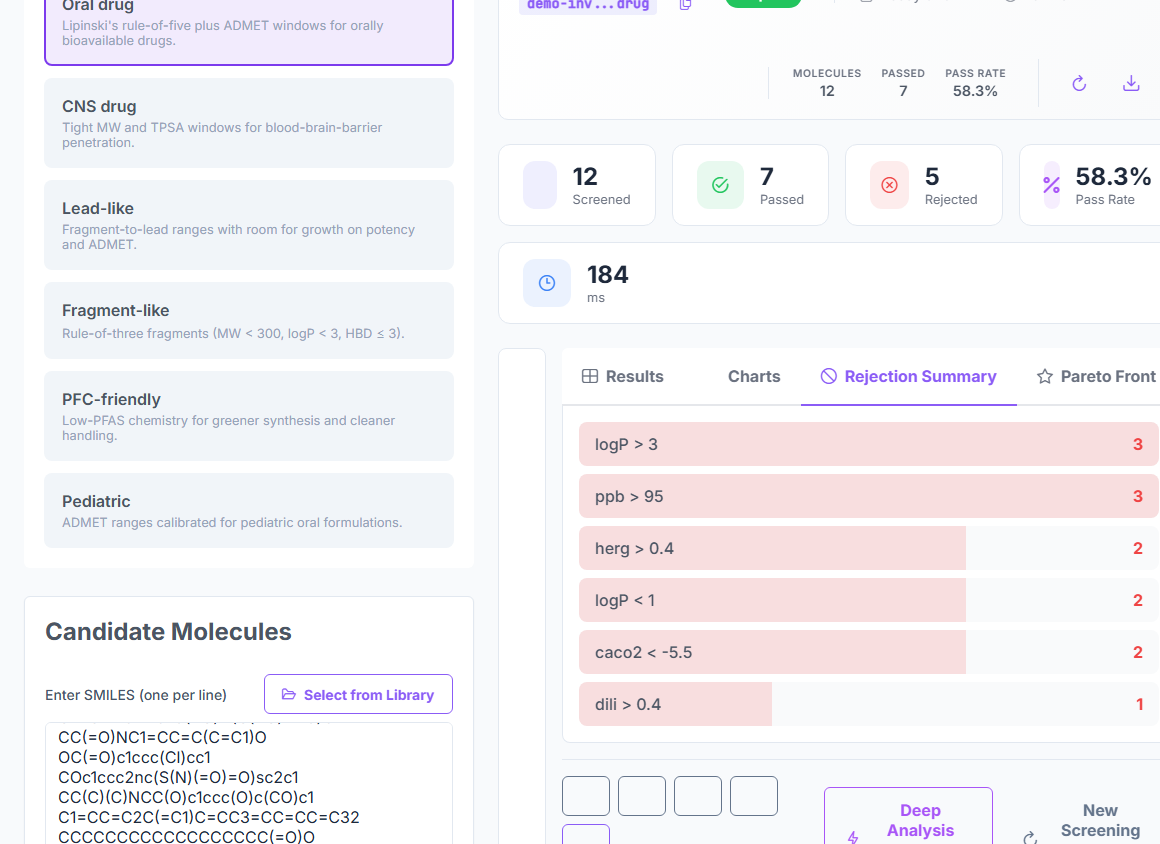Click the clock icon beside 184 ms

tap(547, 283)
